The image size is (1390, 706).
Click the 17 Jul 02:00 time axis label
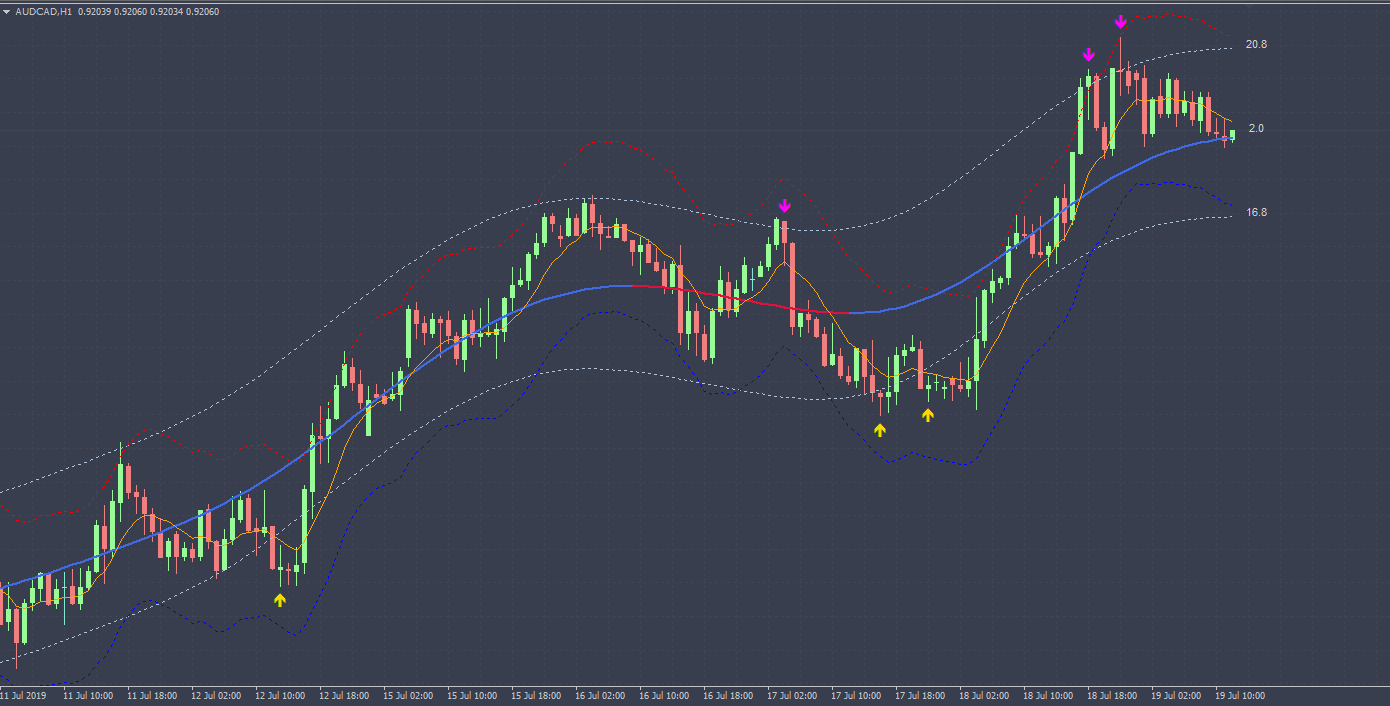tap(792, 695)
